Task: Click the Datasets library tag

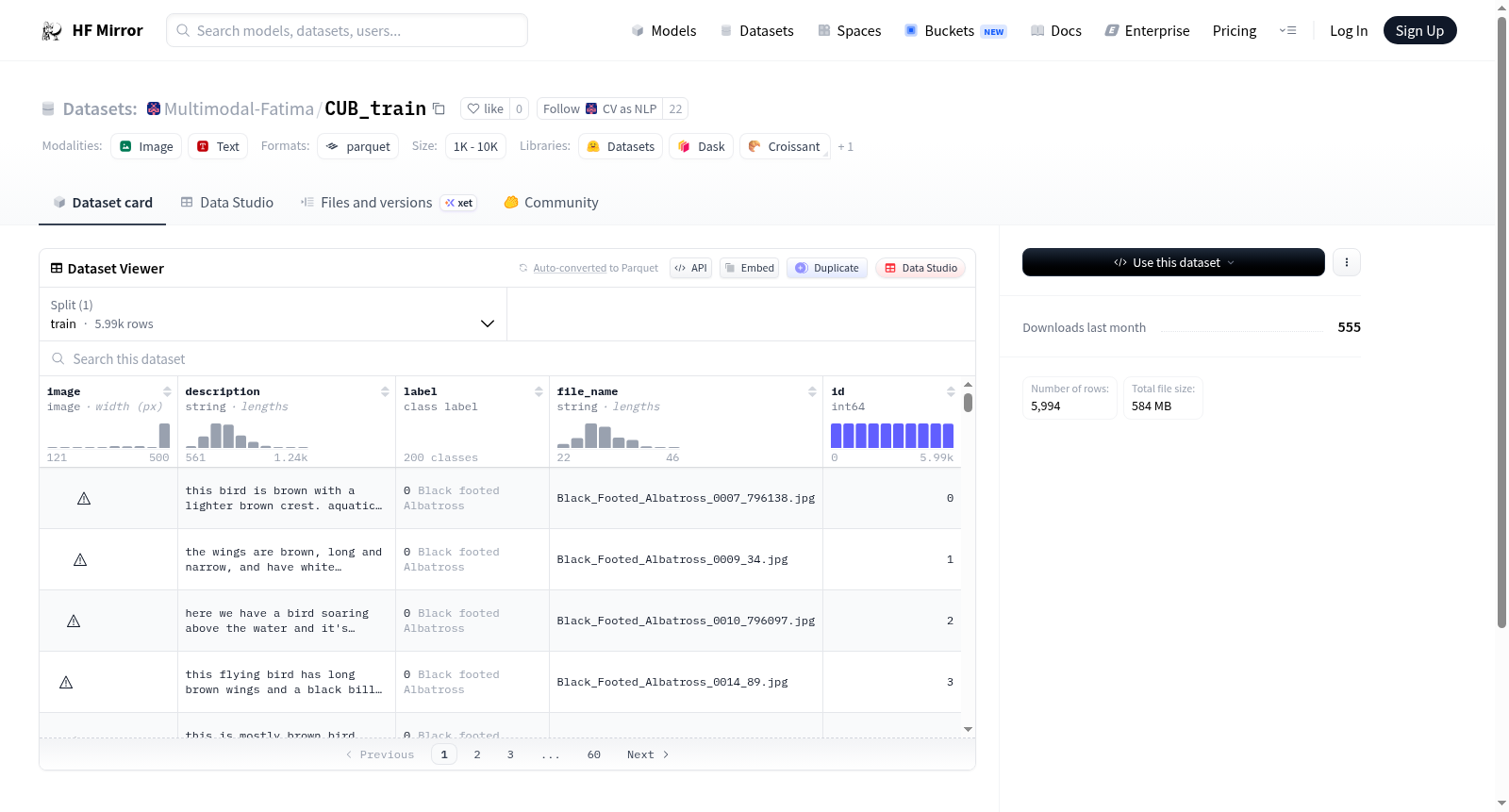Action: [621, 146]
